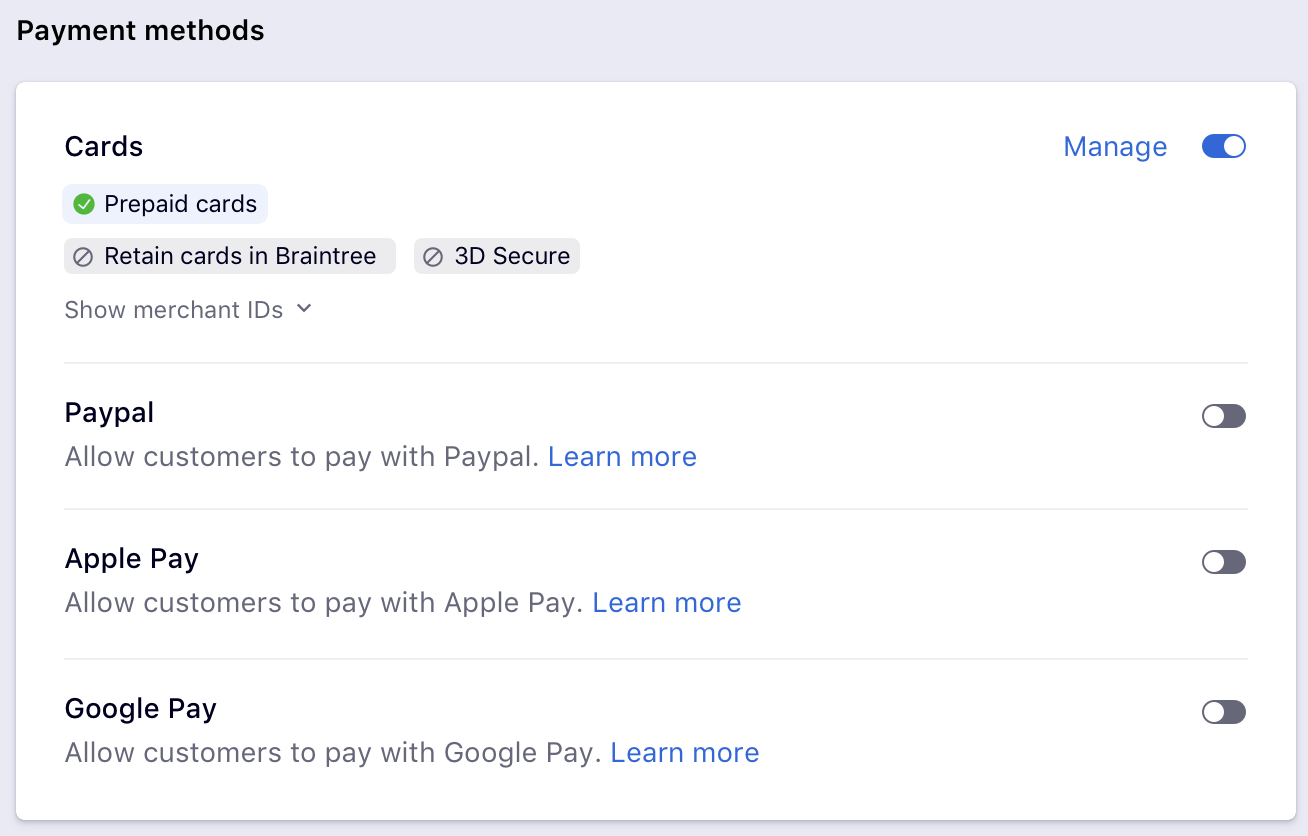This screenshot has width=1308, height=836.
Task: Enable the Paypal payment toggle
Action: [x=1223, y=416]
